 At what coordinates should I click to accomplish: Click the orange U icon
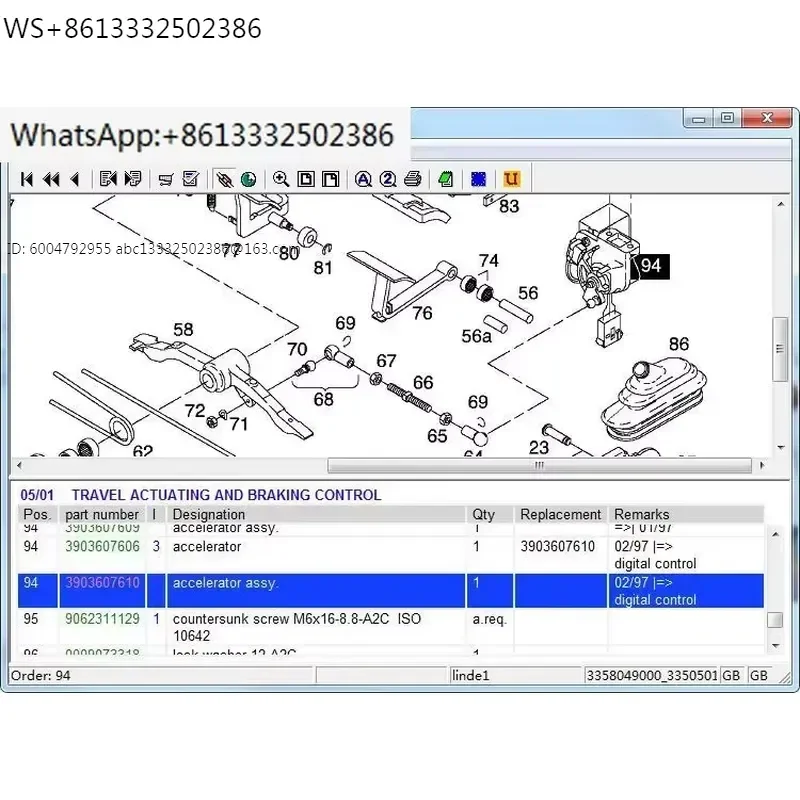[x=511, y=179]
